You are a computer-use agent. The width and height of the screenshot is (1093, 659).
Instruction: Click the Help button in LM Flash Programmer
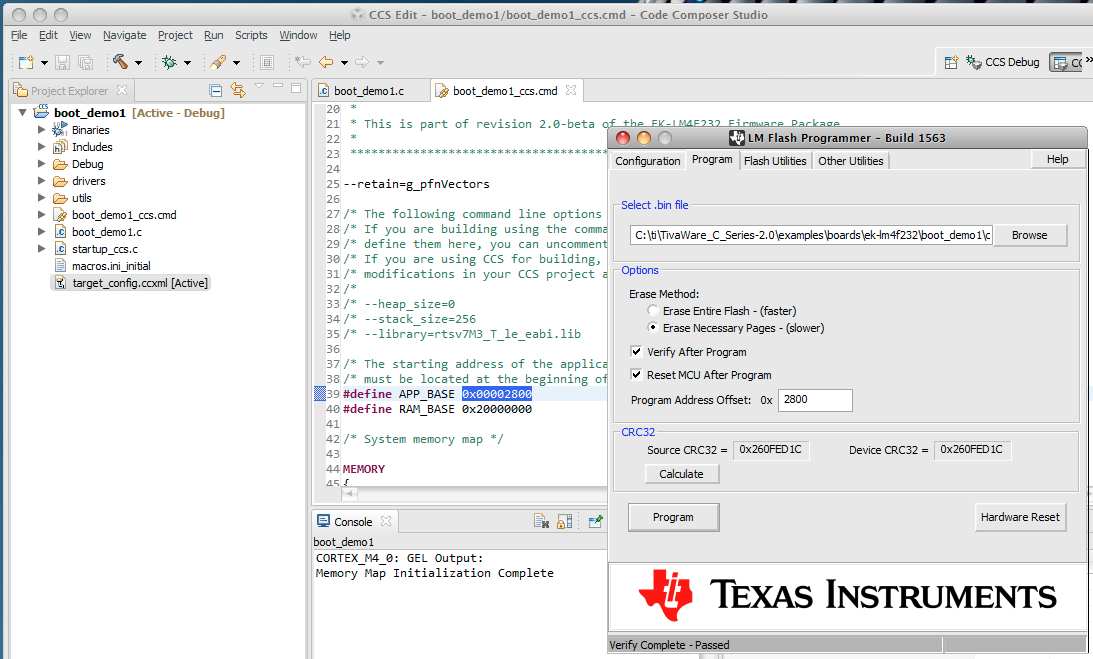tap(1057, 160)
